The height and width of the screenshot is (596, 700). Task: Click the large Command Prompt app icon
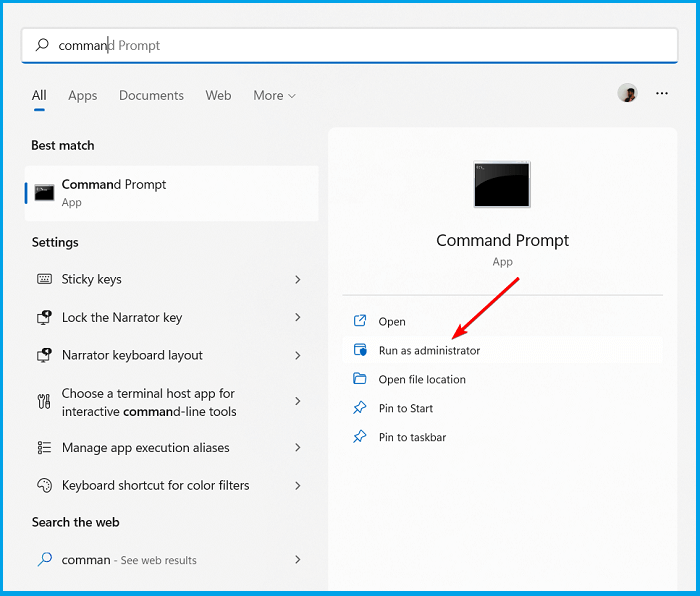click(502, 185)
